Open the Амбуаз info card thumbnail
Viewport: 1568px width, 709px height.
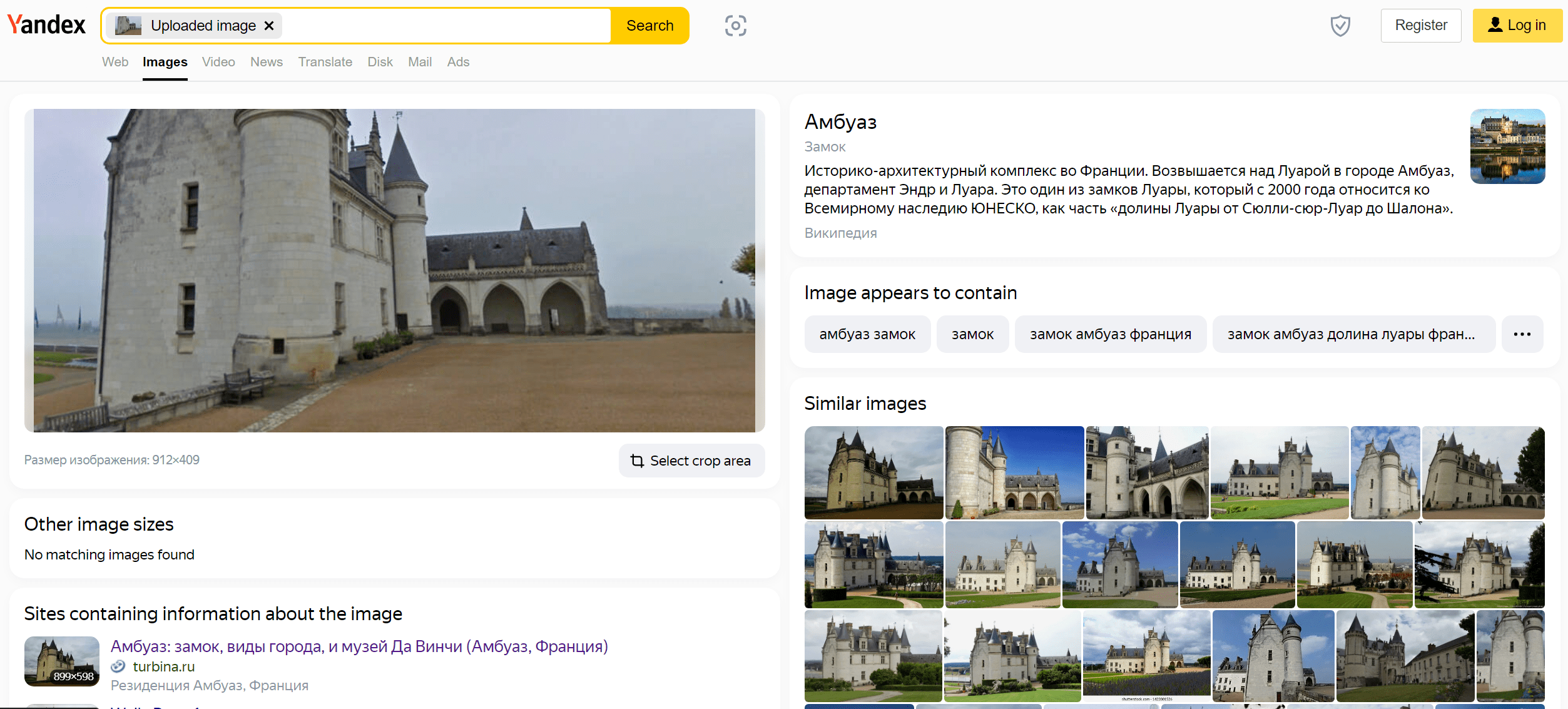pyautogui.click(x=1507, y=146)
